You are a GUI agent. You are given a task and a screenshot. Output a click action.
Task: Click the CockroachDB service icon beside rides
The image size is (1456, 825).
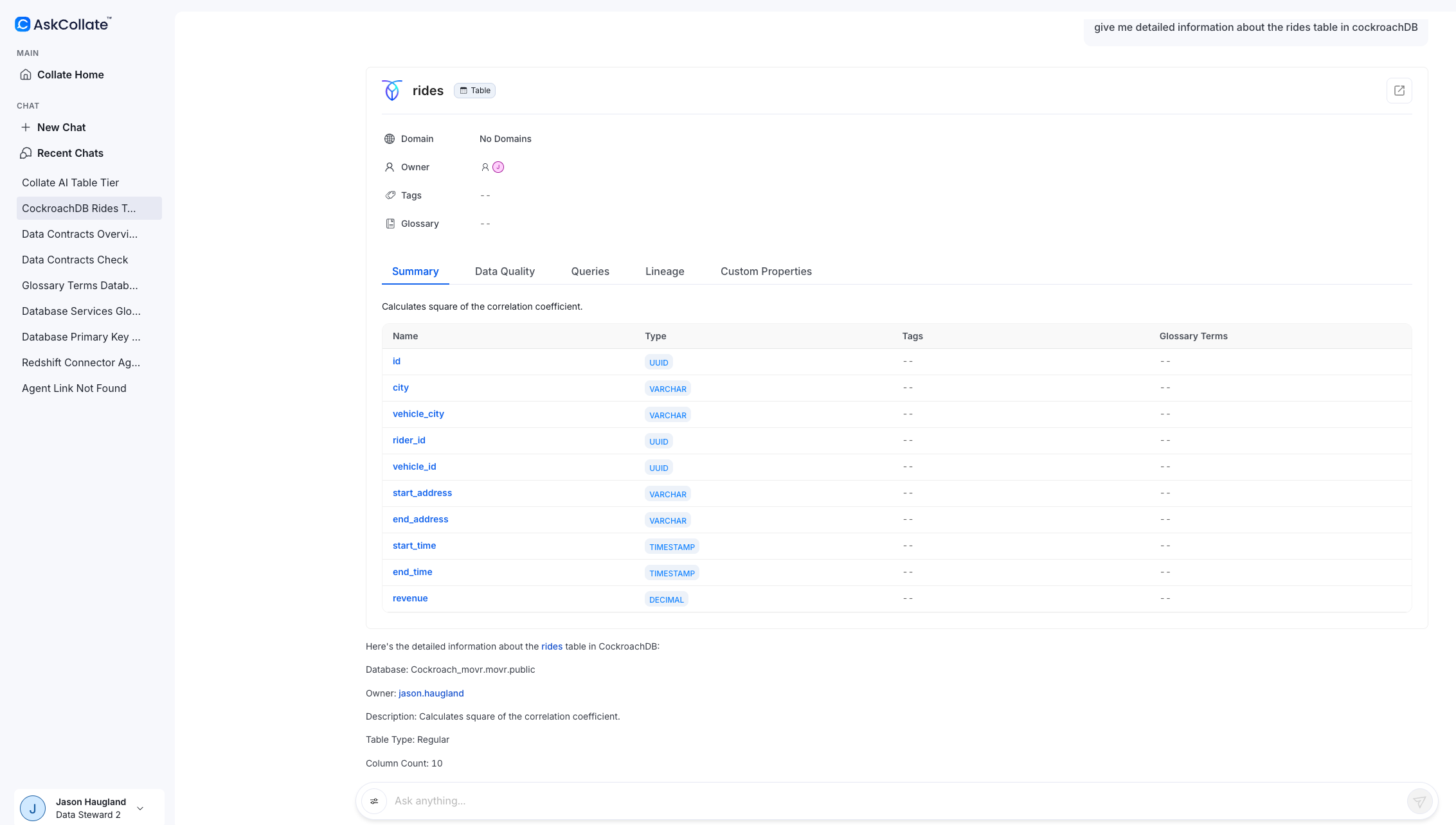tap(392, 91)
